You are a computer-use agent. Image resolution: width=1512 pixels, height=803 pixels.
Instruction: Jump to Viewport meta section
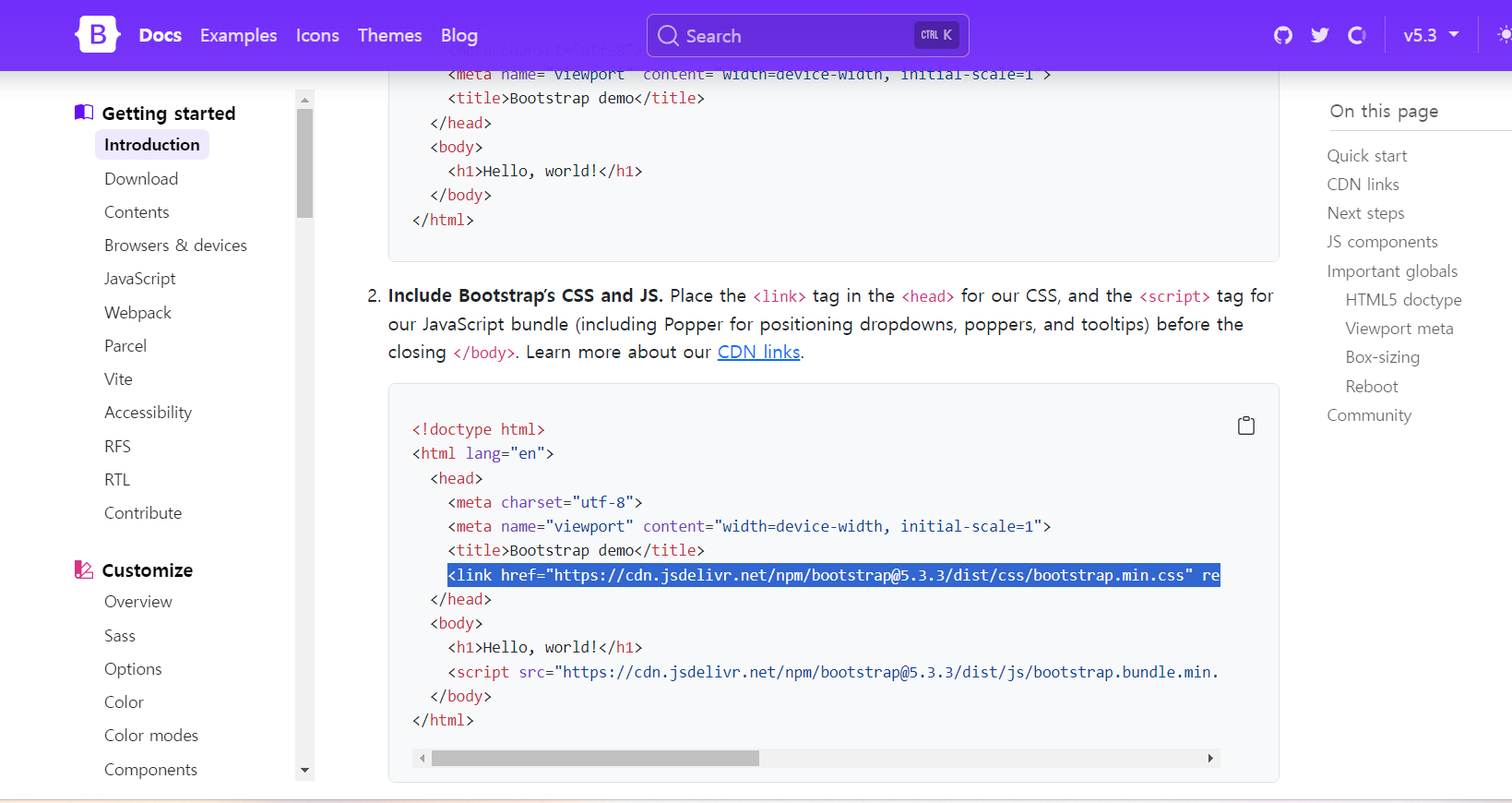(x=1399, y=329)
